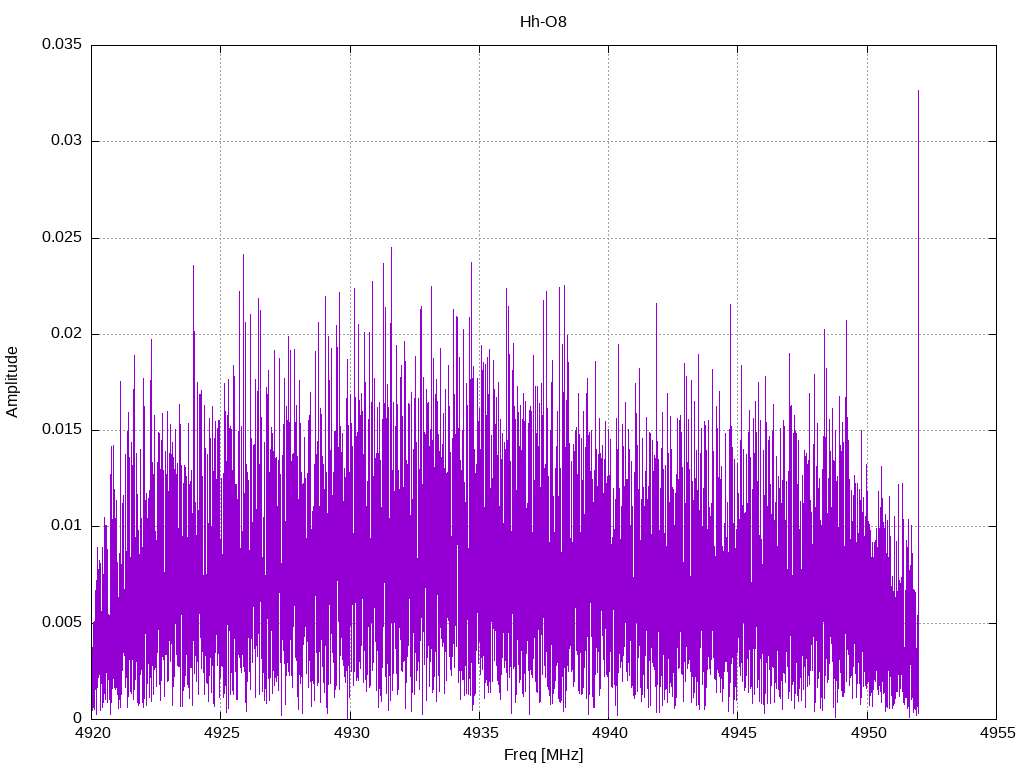Click the 4935 x-axis tick label
Image resolution: width=1024 pixels, height=768 pixels.
(479, 734)
